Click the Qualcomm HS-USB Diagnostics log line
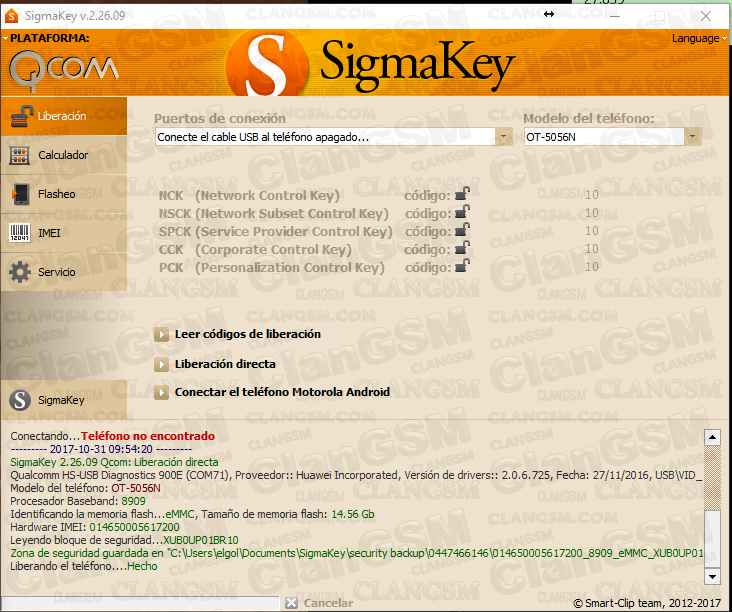The height and width of the screenshot is (612, 732). click(x=357, y=475)
